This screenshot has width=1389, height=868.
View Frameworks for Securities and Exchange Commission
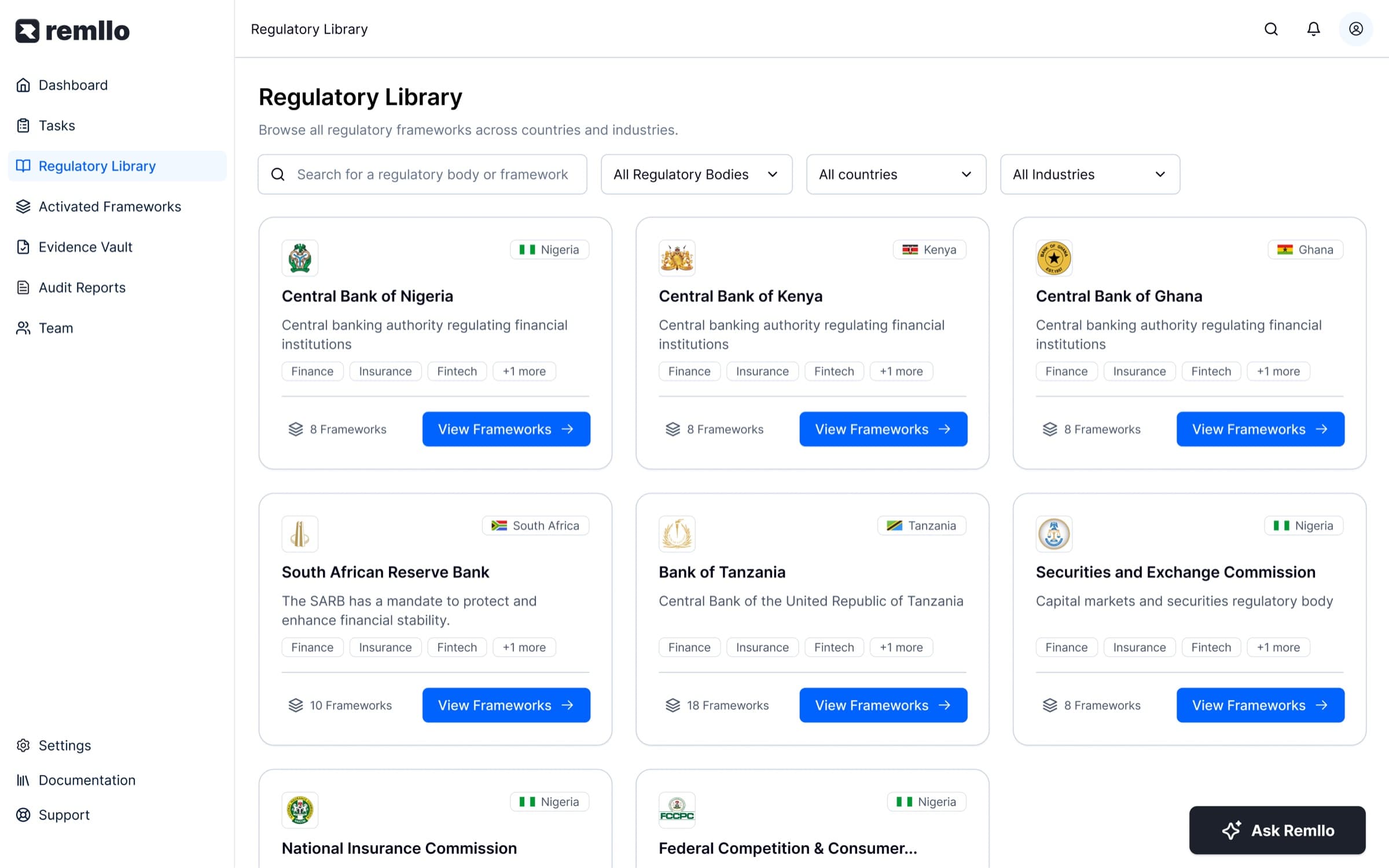(1260, 705)
